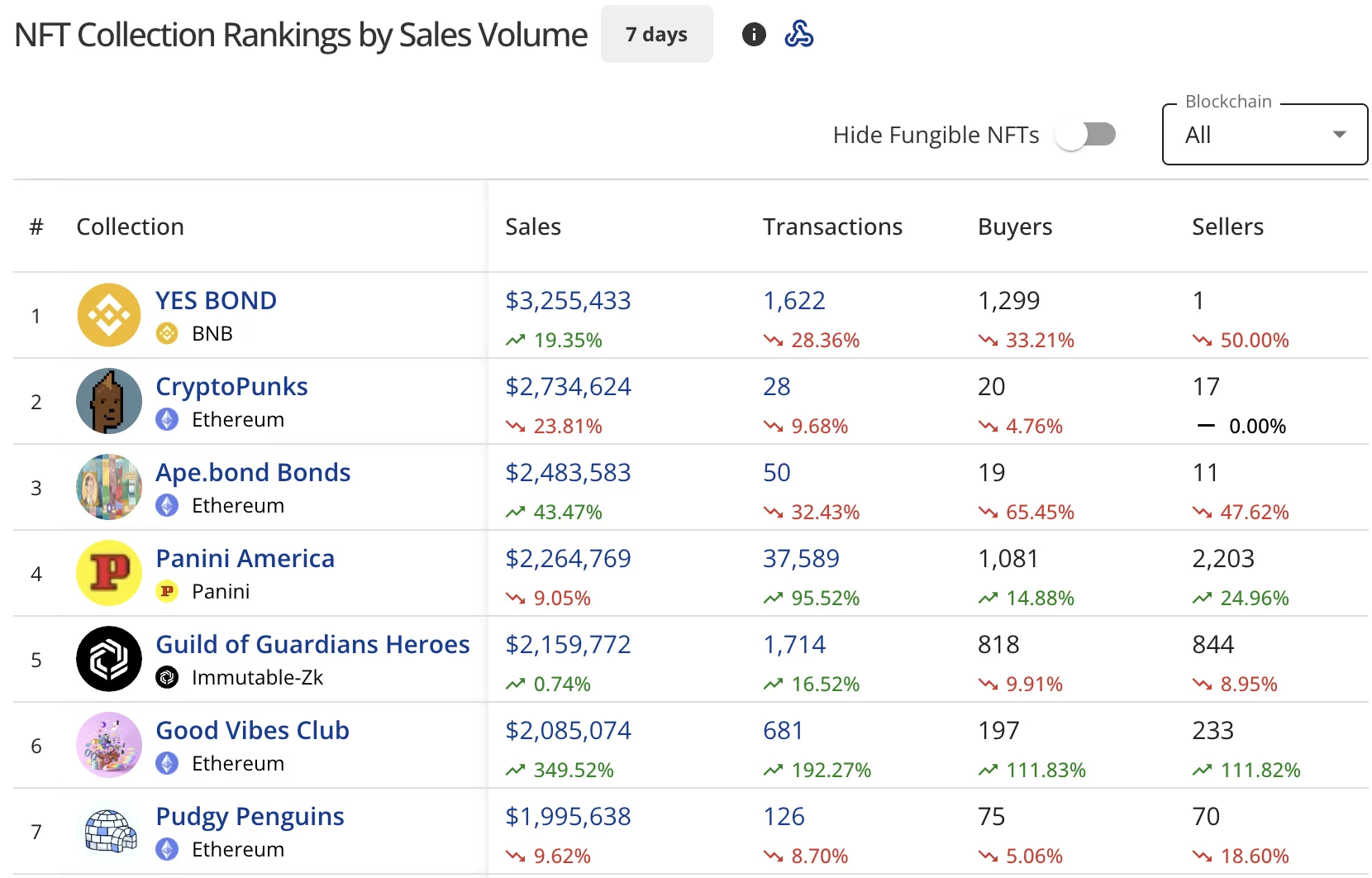The width and height of the screenshot is (1372, 878).
Task: Click the 7 days time filter
Action: tap(656, 34)
